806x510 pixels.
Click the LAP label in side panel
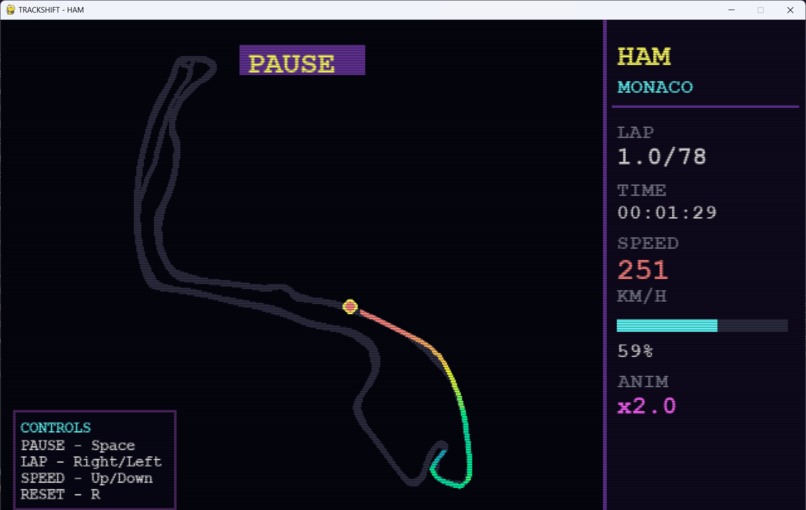(635, 132)
